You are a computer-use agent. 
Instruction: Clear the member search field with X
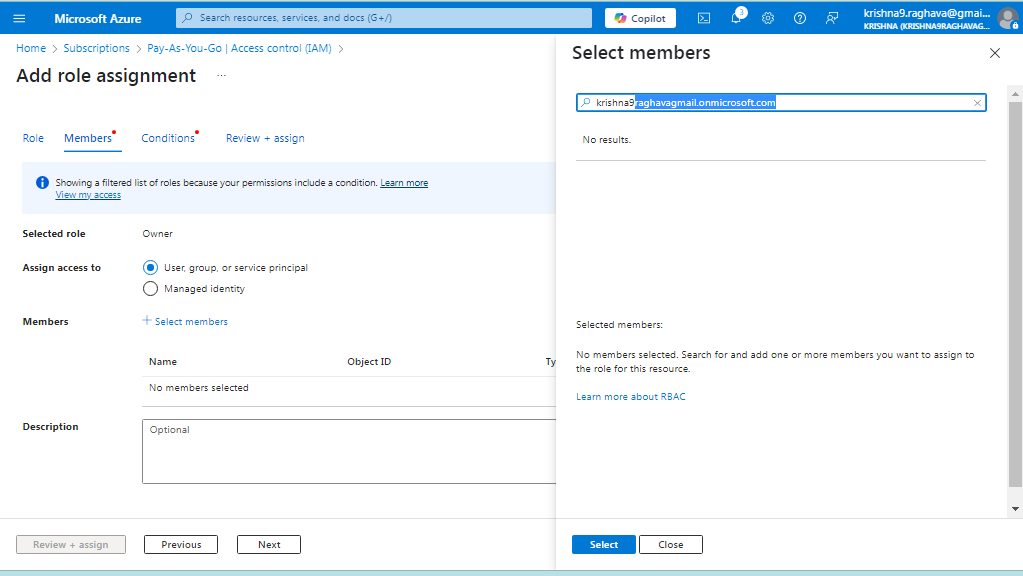977,103
